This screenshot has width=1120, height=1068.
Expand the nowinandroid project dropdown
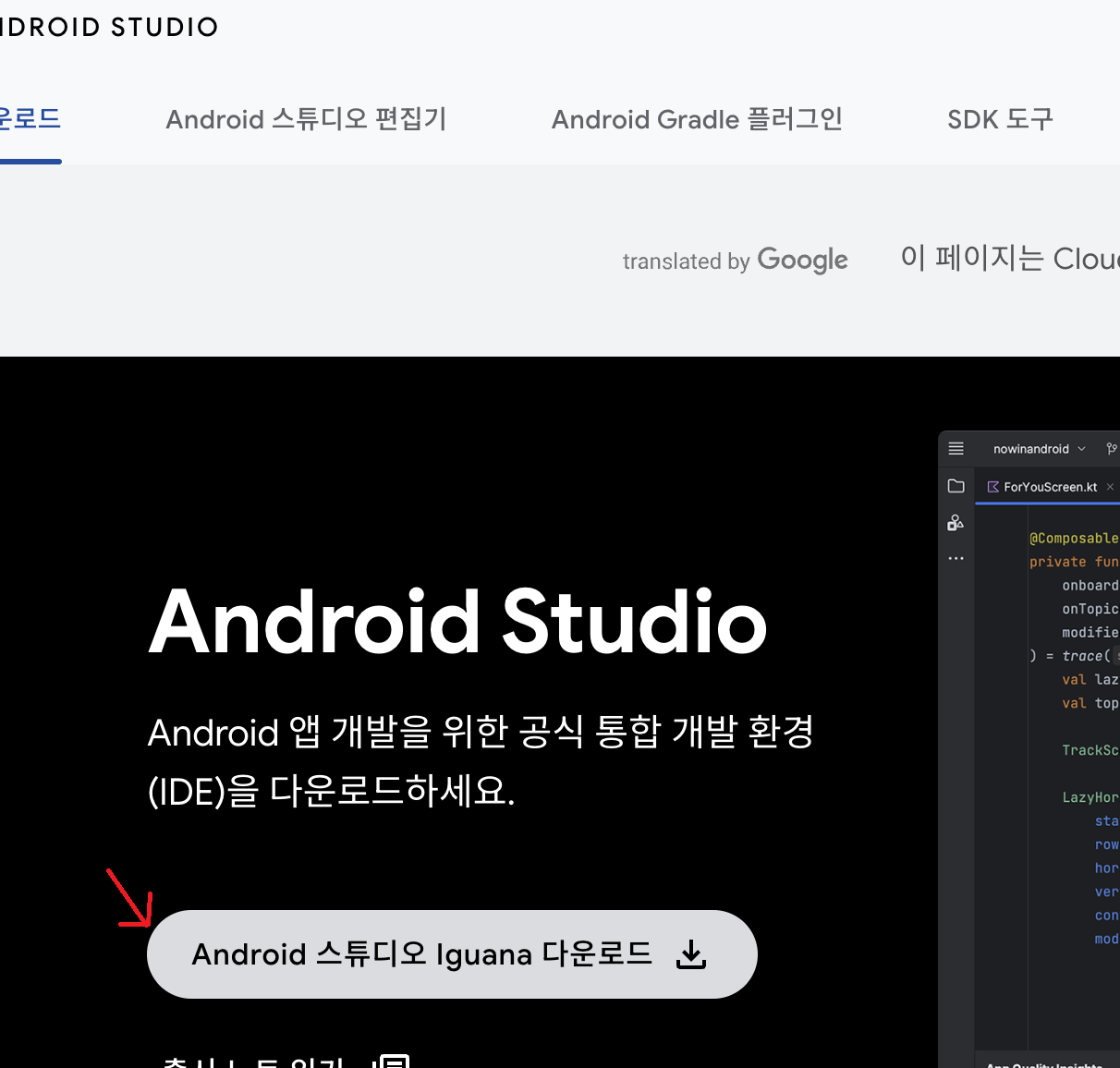[1039, 449]
